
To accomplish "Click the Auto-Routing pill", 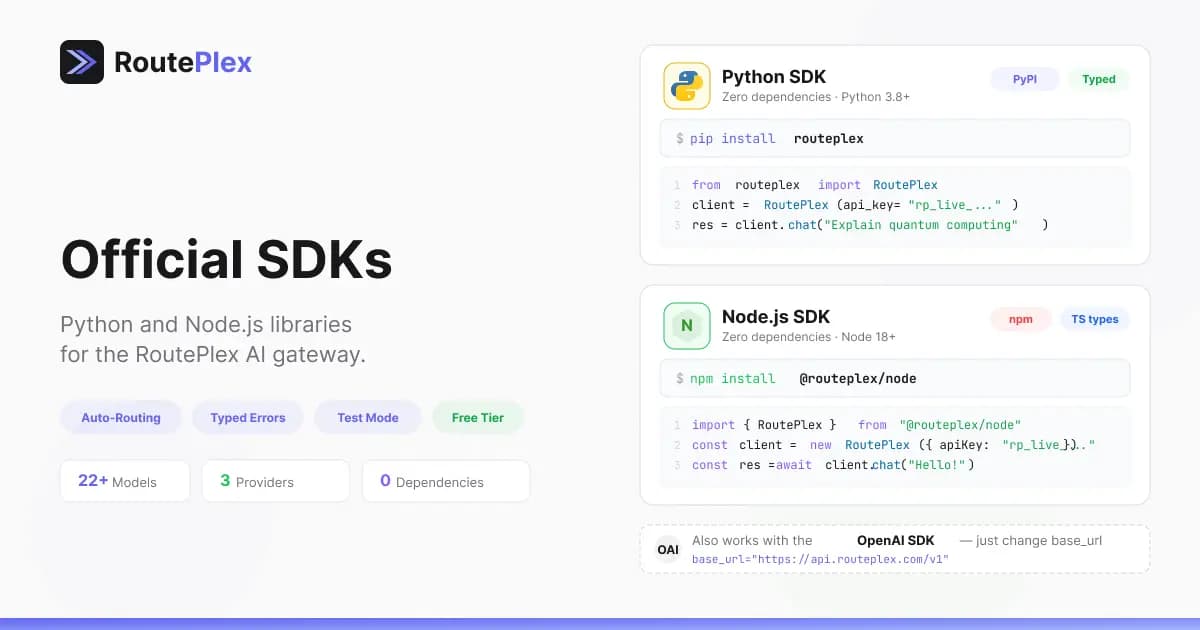I will (121, 417).
